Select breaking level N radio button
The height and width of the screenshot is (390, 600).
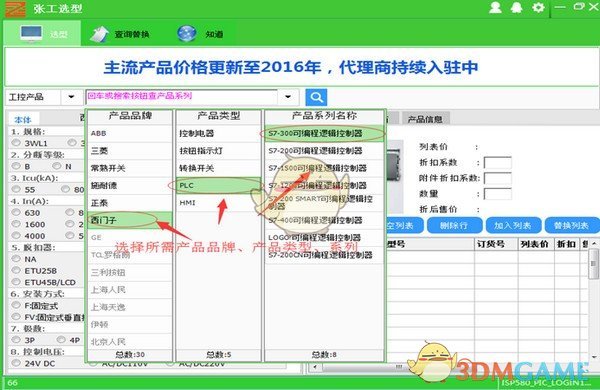57,166
